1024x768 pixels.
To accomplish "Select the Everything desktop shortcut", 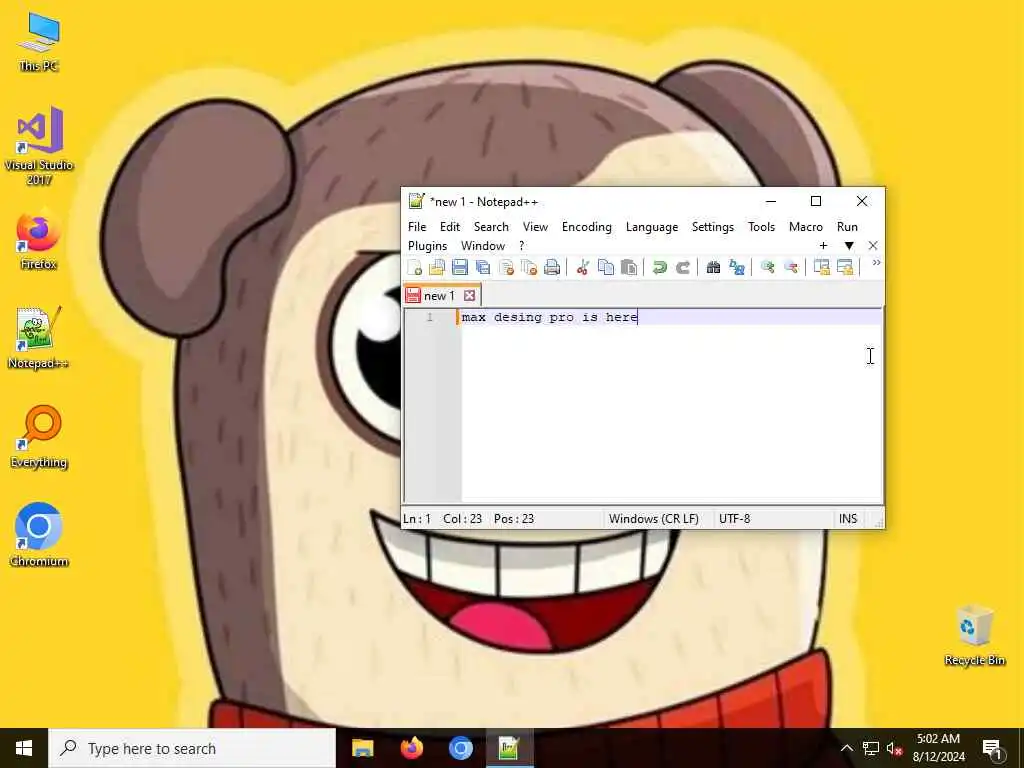I will click(39, 437).
